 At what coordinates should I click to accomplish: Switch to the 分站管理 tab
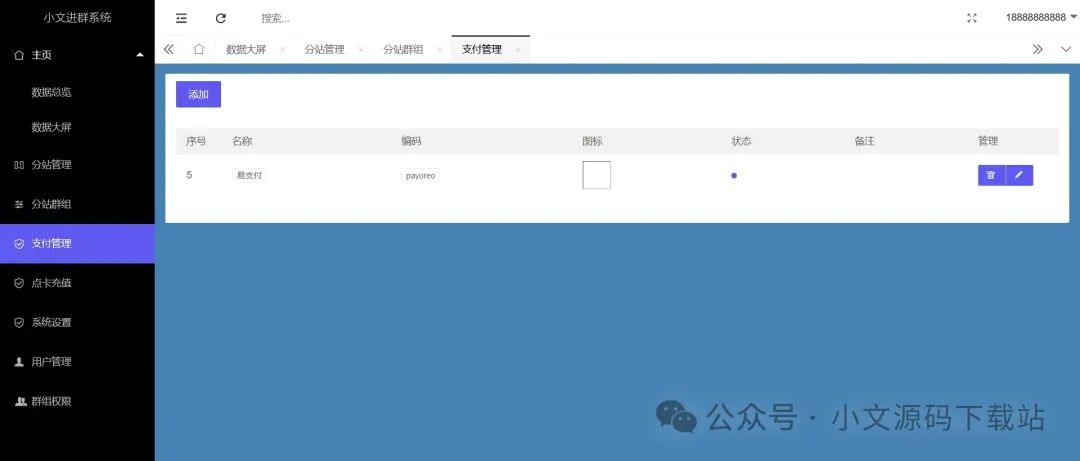[x=324, y=50]
